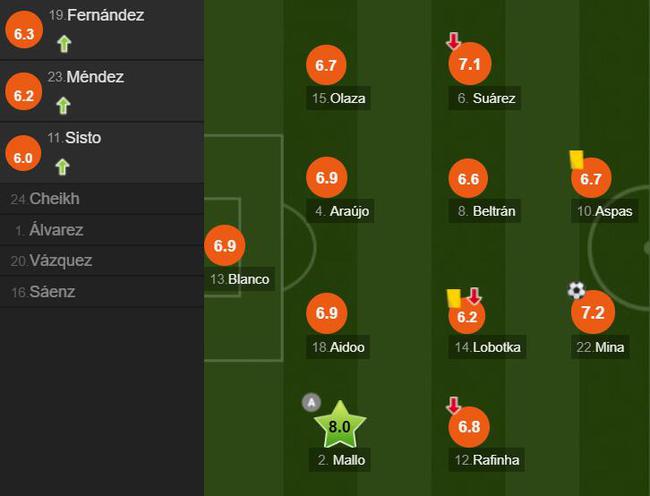This screenshot has width=650, height=496.
Task: Click Araújo's 6.9 rating circle
Action: pyautogui.click(x=327, y=177)
